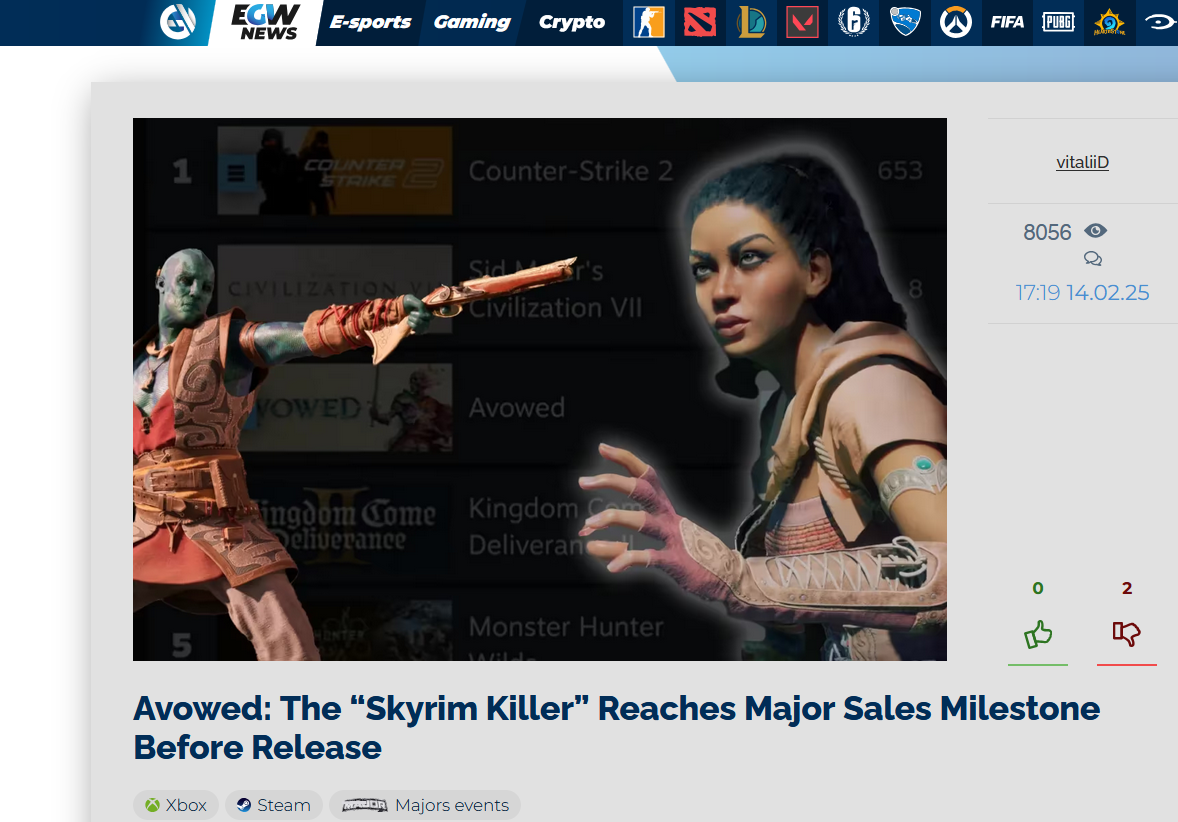This screenshot has width=1178, height=822.
Task: Click the thumbs down dislike button
Action: [x=1126, y=633]
